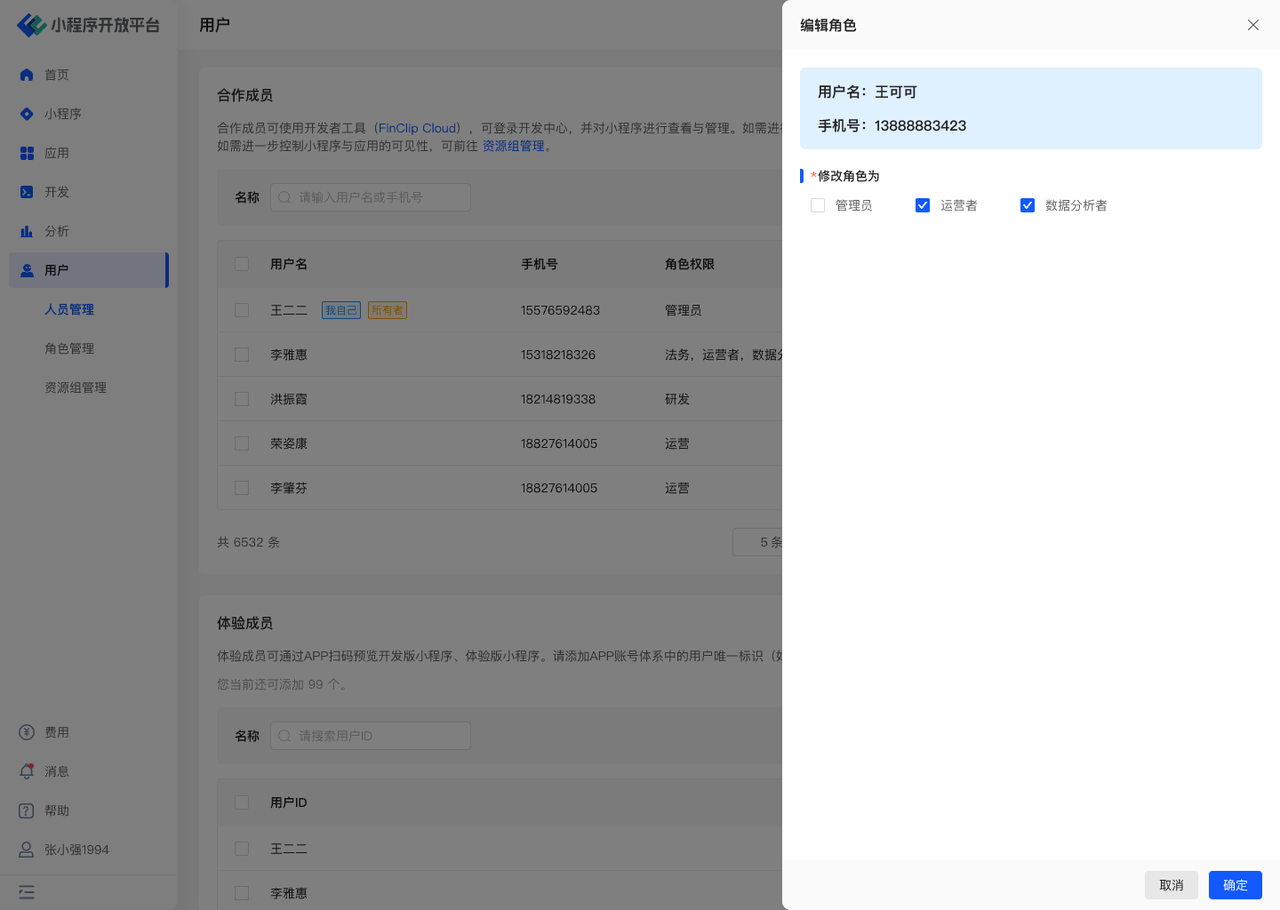Collapse sidebar using bottom-left menu icon
This screenshot has width=1280, height=910.
point(27,892)
